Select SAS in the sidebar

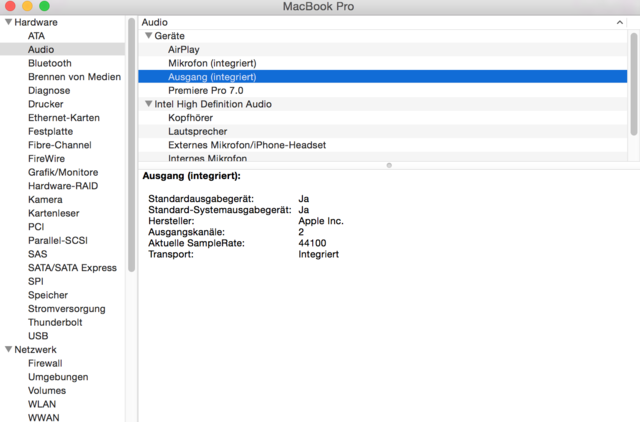38,254
